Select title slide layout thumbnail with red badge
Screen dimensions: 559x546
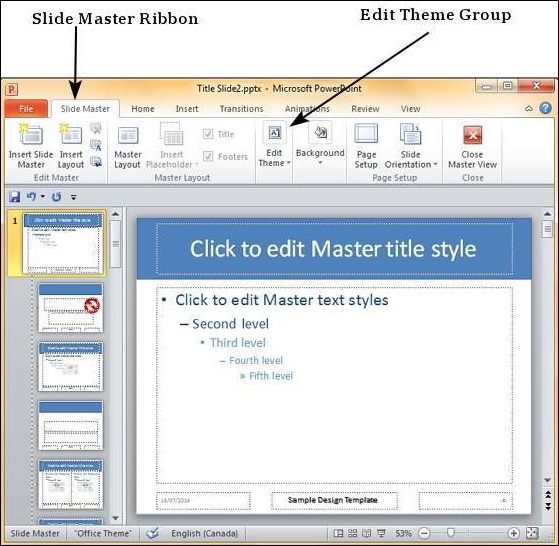pyautogui.click(x=71, y=308)
